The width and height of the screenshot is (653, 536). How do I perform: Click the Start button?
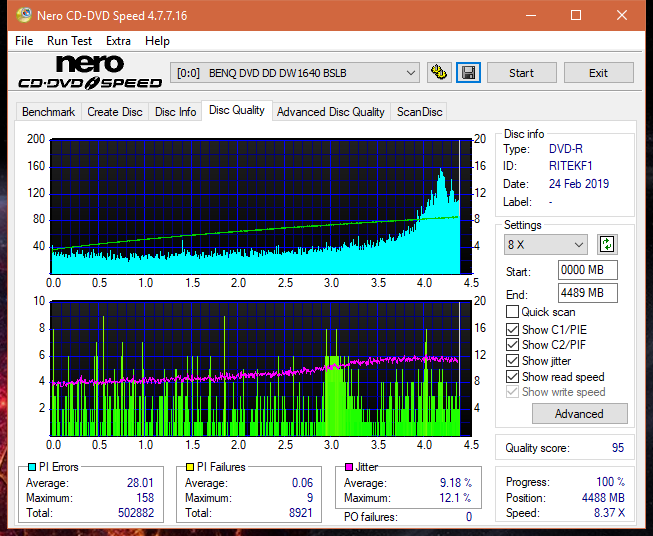pyautogui.click(x=521, y=73)
